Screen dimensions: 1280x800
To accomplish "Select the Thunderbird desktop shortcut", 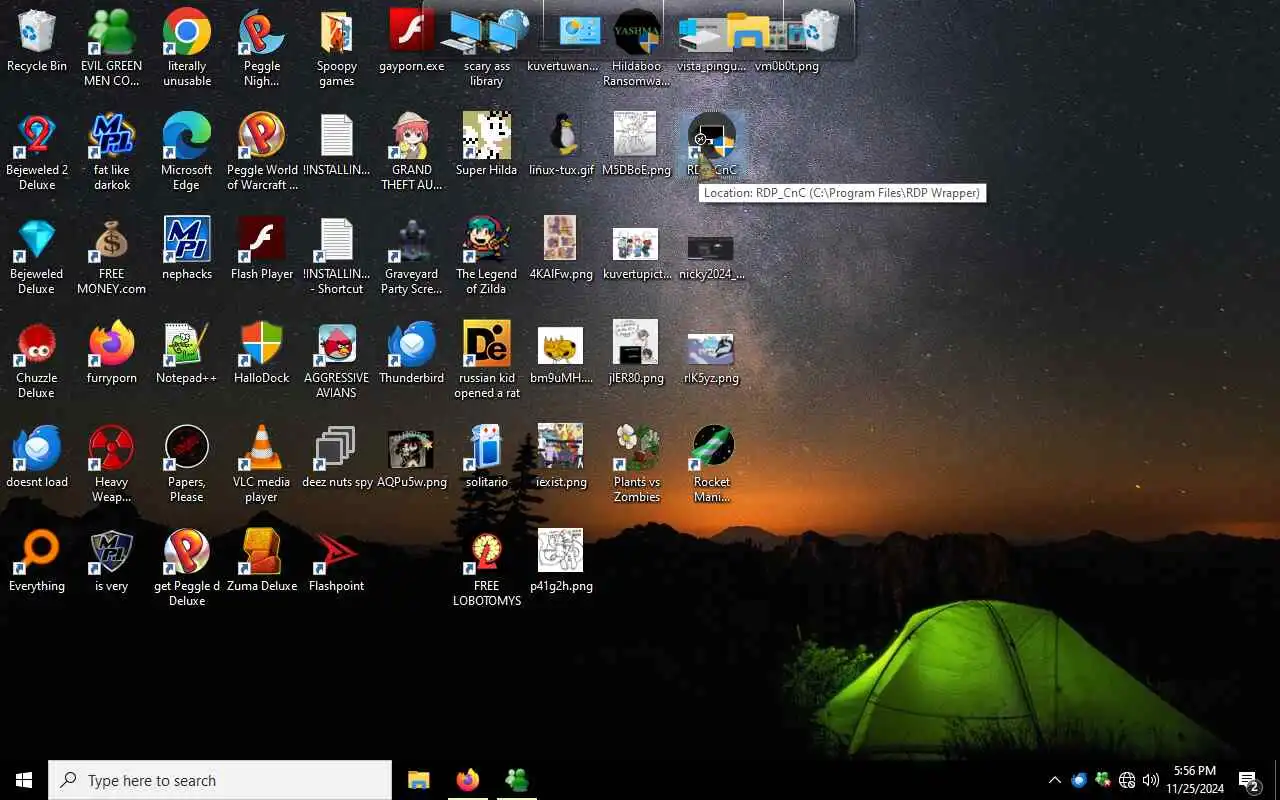I will [412, 352].
